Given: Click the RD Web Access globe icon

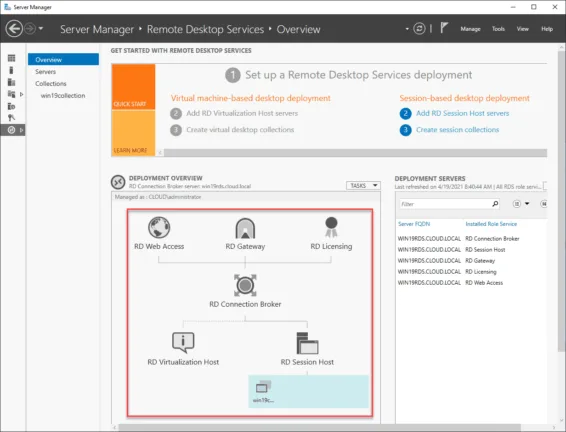Looking at the screenshot, I should [x=159, y=227].
